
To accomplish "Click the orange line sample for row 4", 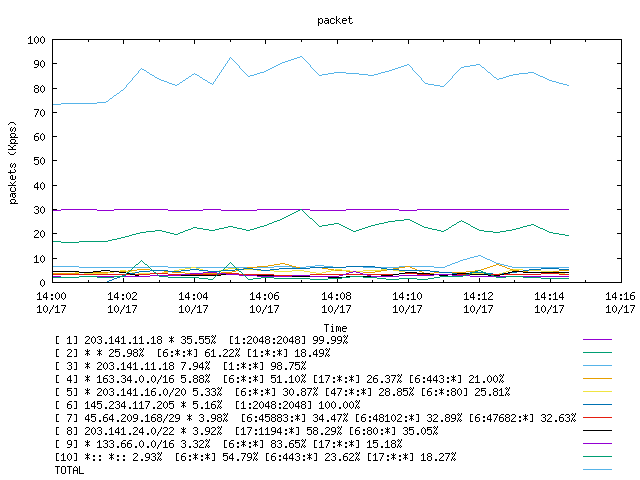I will 598,379.
